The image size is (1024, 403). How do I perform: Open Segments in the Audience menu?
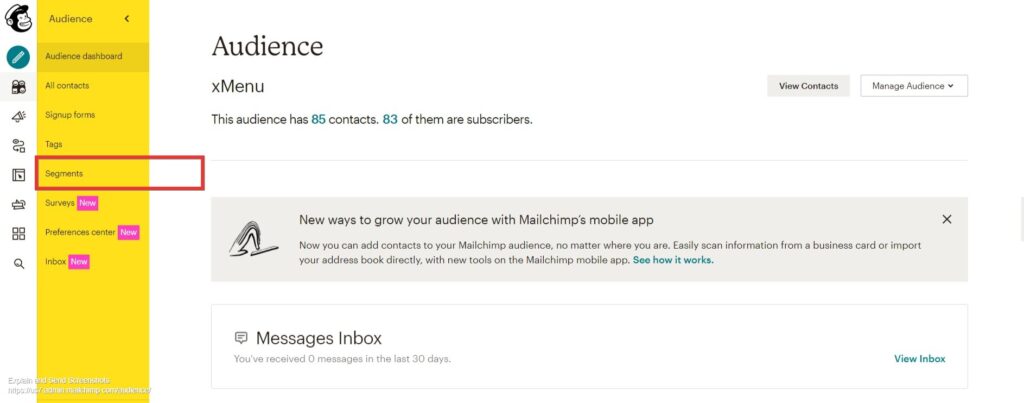point(64,174)
